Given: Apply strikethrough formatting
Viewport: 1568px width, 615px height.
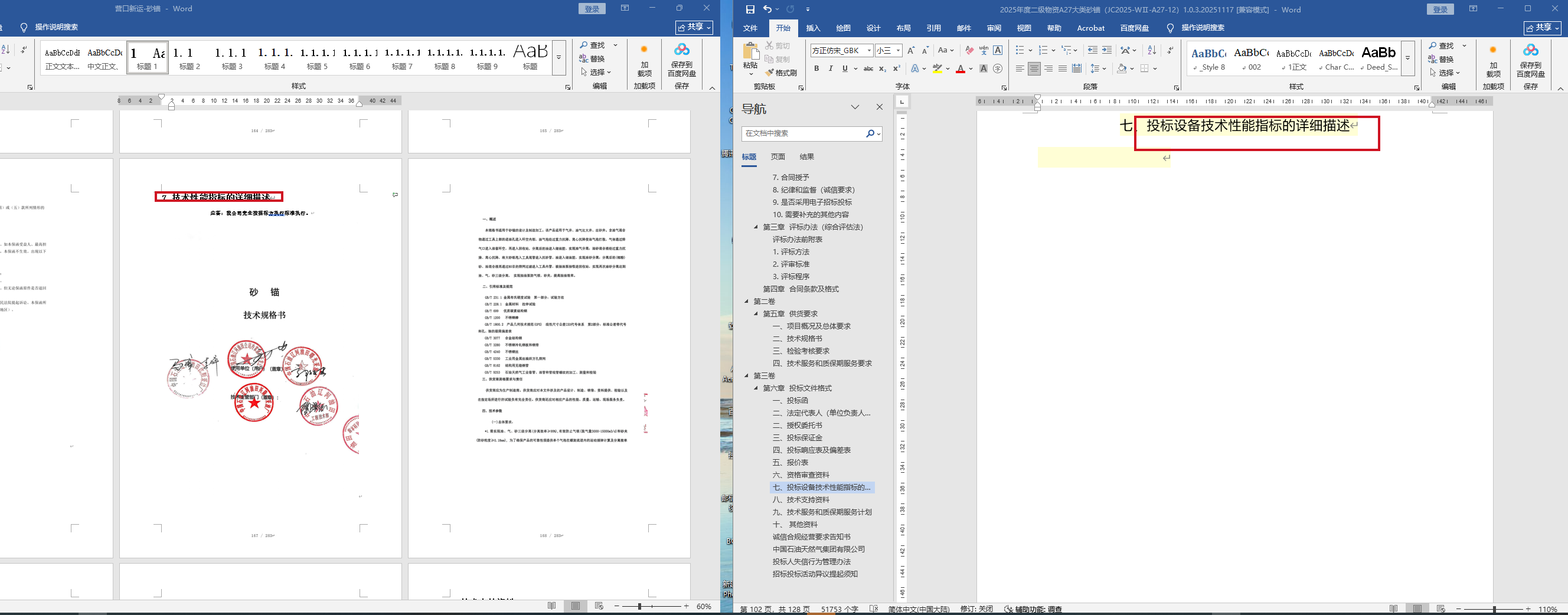Looking at the screenshot, I should pos(868,68).
